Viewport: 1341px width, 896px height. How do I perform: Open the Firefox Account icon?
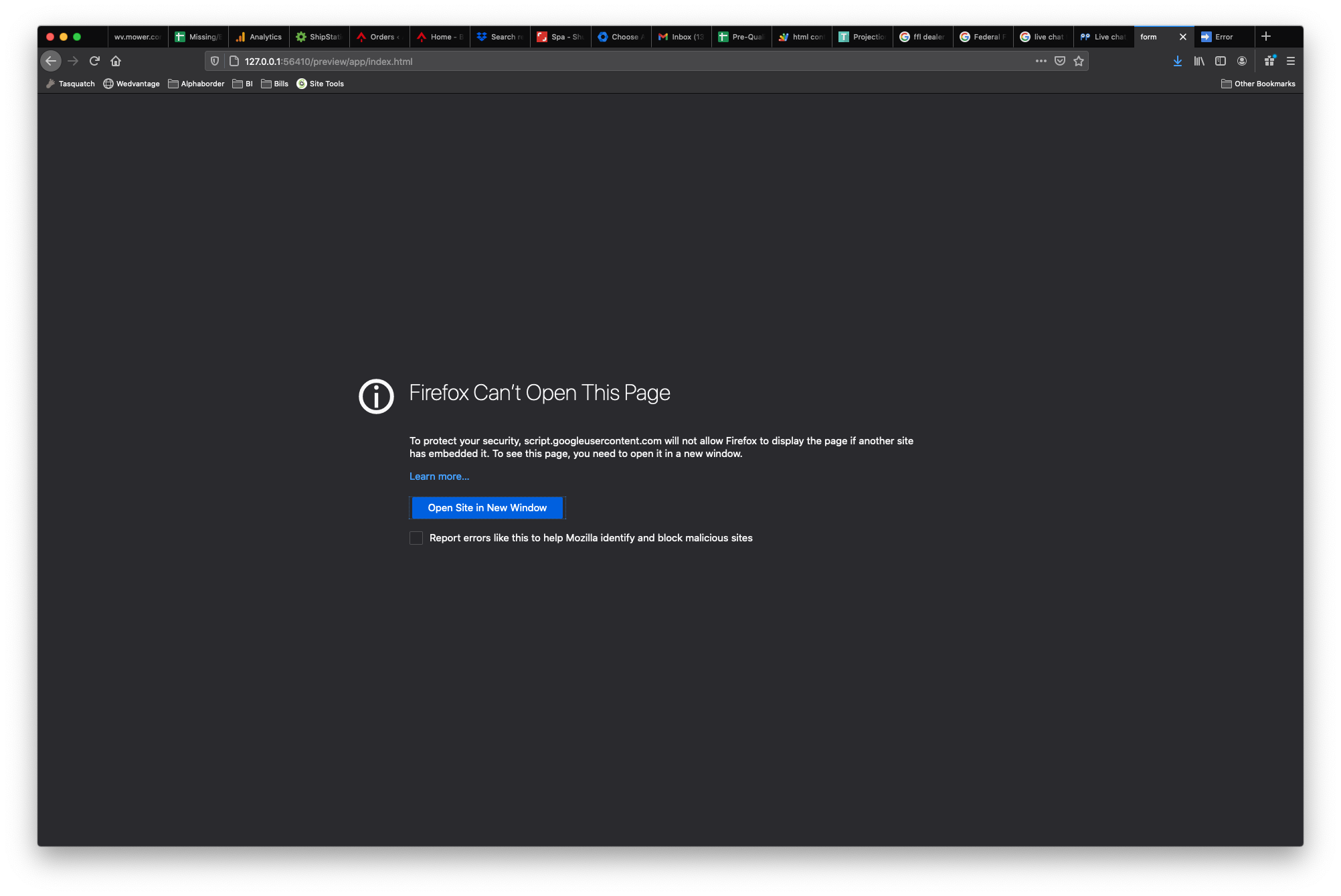point(1242,61)
